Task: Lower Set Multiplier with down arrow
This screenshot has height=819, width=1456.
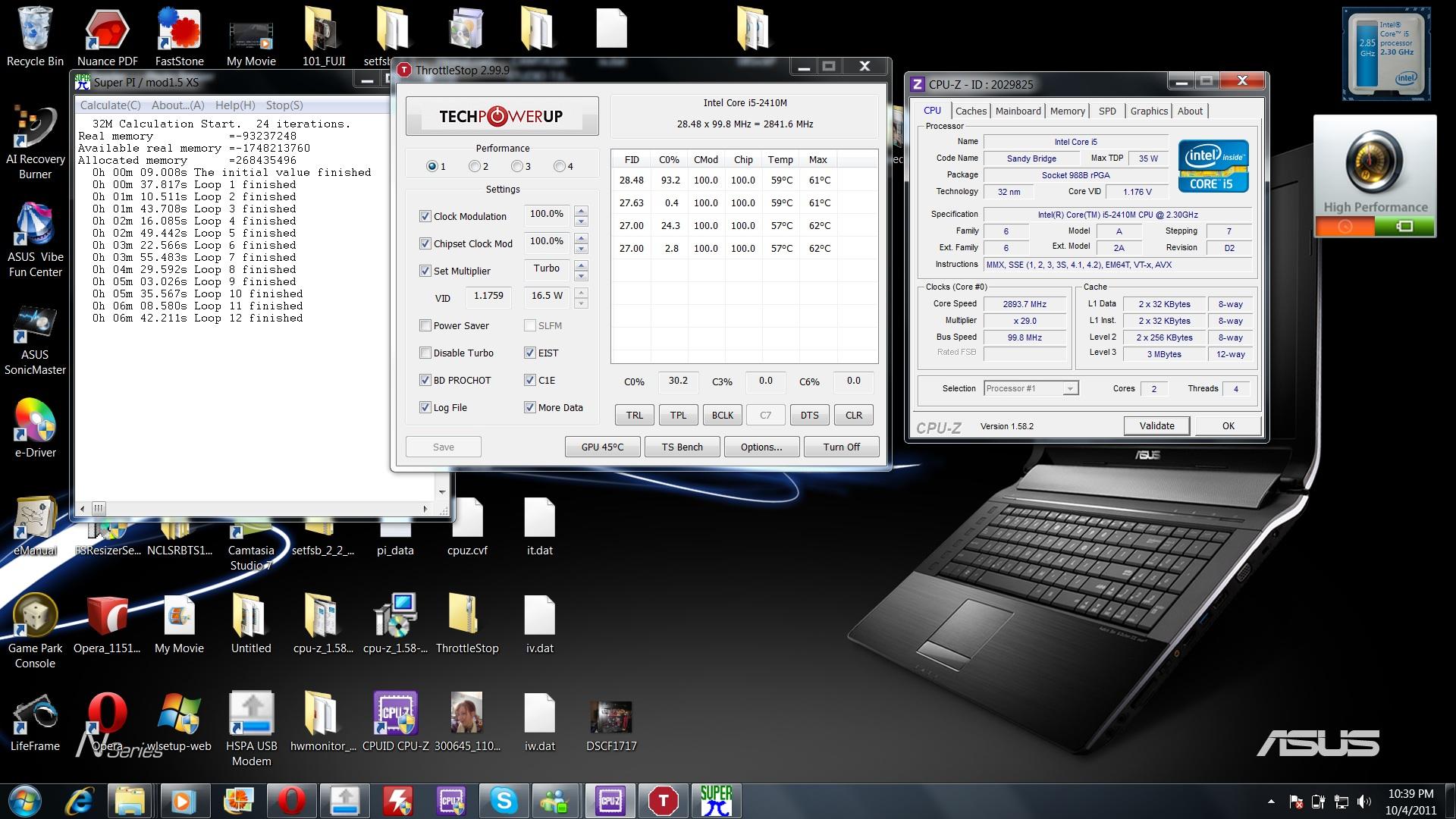Action: coord(581,276)
